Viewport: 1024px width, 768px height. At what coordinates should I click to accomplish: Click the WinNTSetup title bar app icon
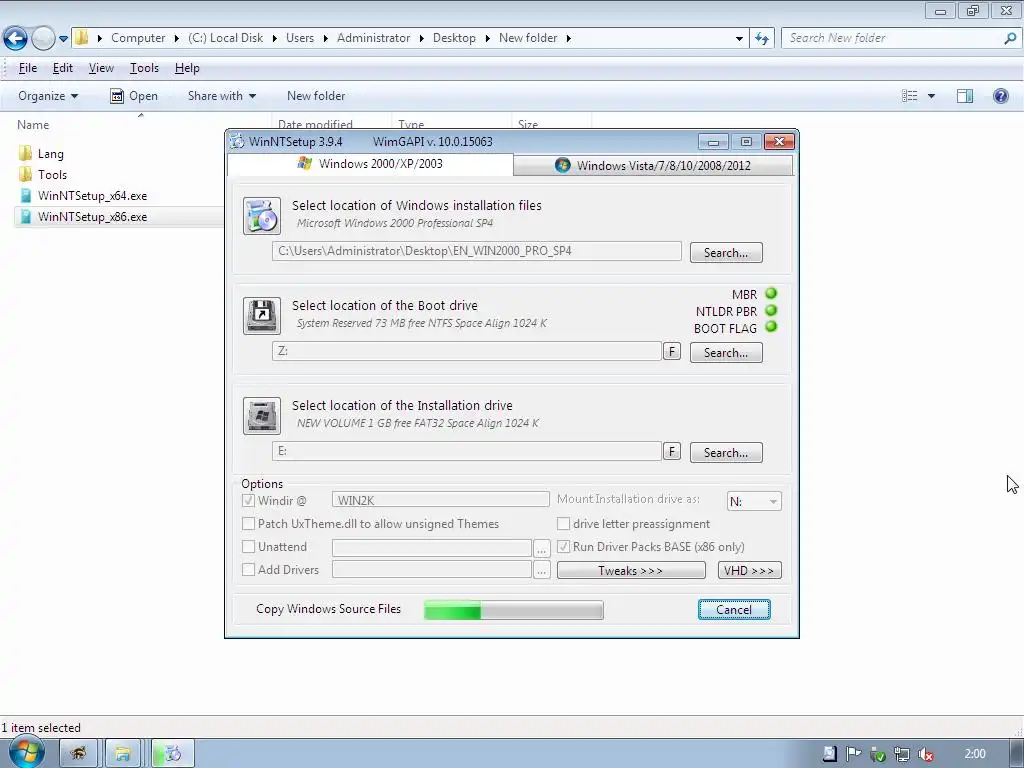pyautogui.click(x=236, y=141)
